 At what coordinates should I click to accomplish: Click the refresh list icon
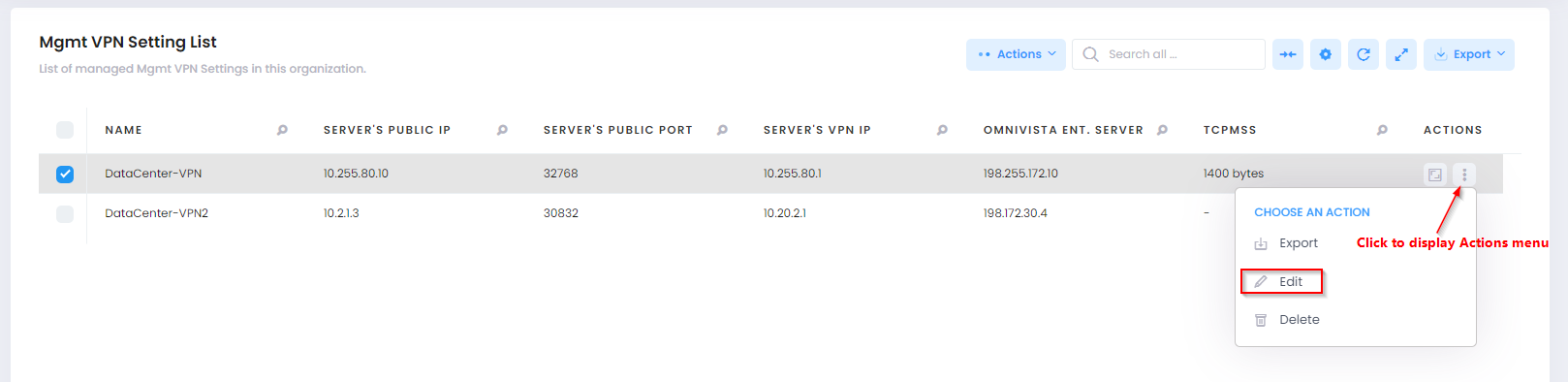coord(1363,54)
